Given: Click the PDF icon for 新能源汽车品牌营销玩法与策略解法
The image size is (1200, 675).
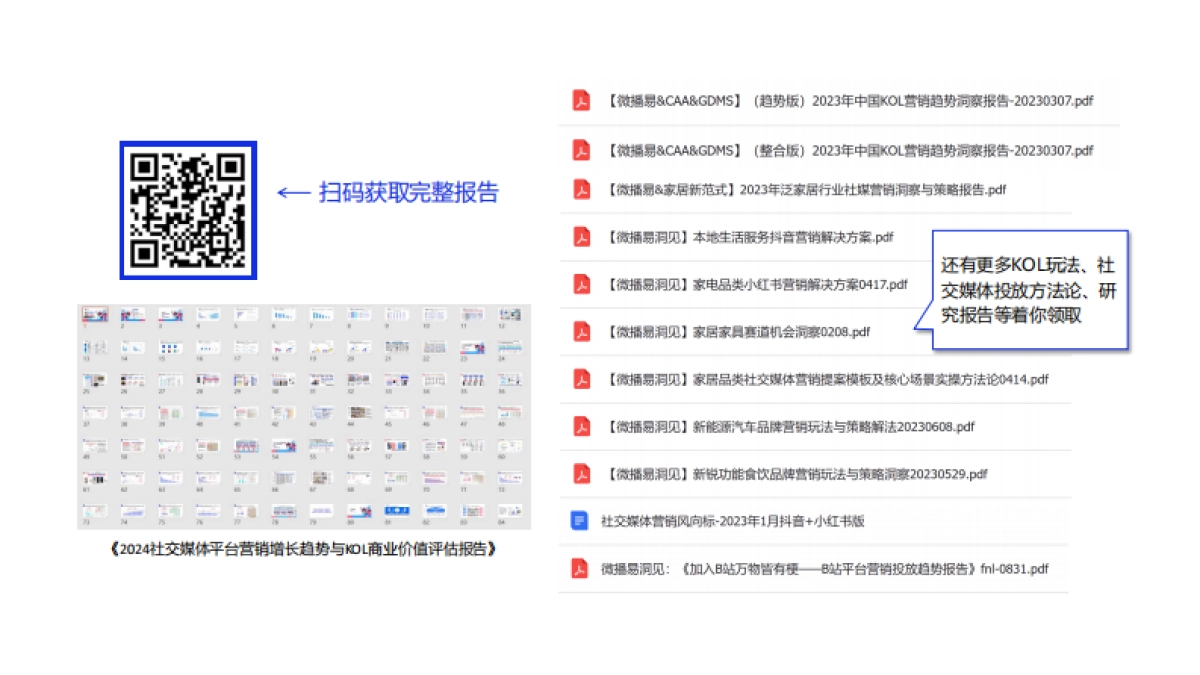Looking at the screenshot, I should coord(581,426).
